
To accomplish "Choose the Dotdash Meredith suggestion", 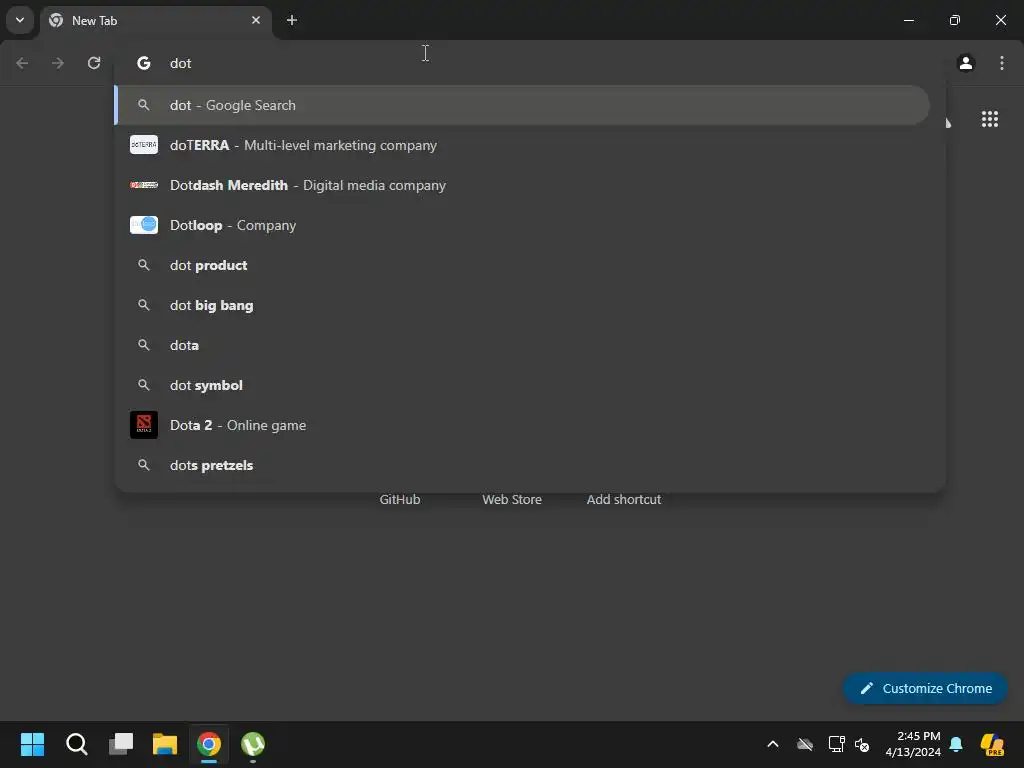I will [x=522, y=185].
